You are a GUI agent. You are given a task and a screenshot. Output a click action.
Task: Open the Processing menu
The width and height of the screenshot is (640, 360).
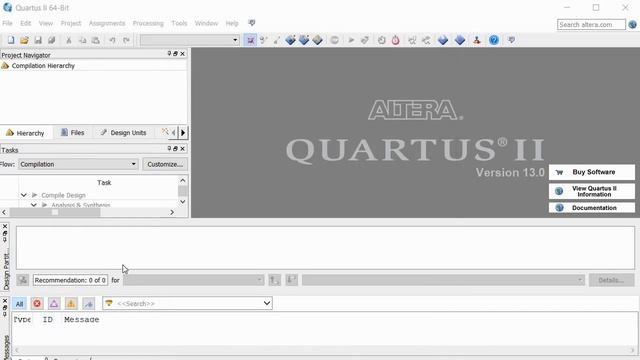(148, 23)
